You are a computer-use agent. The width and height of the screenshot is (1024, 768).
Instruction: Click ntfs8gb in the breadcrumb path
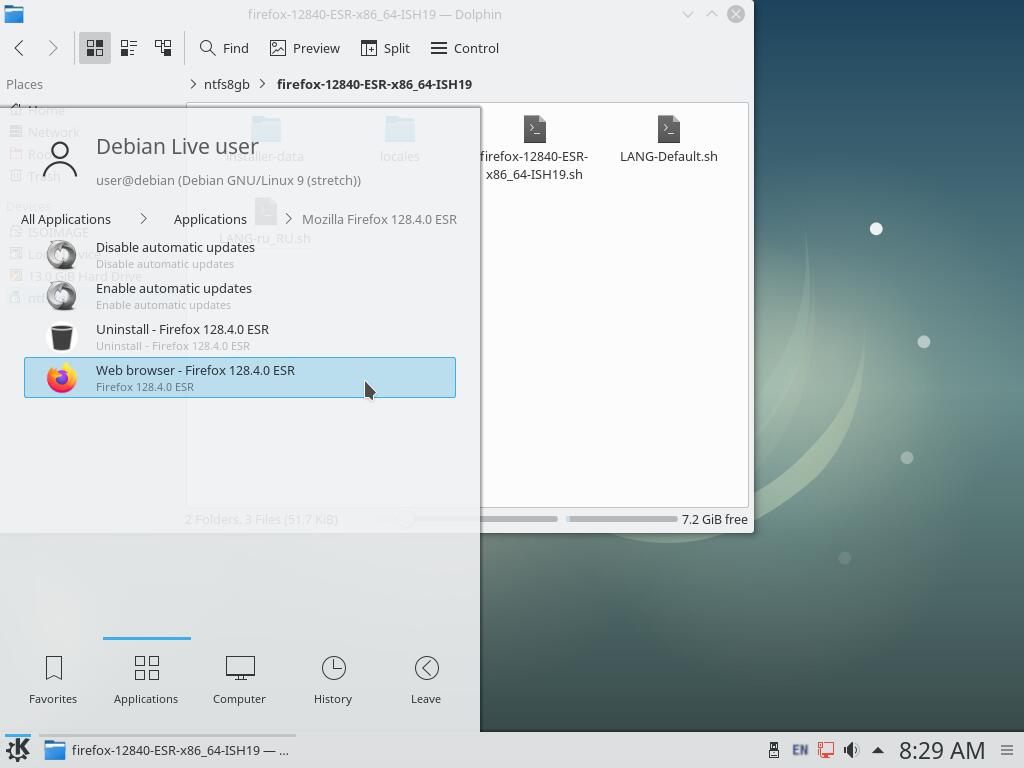(227, 84)
